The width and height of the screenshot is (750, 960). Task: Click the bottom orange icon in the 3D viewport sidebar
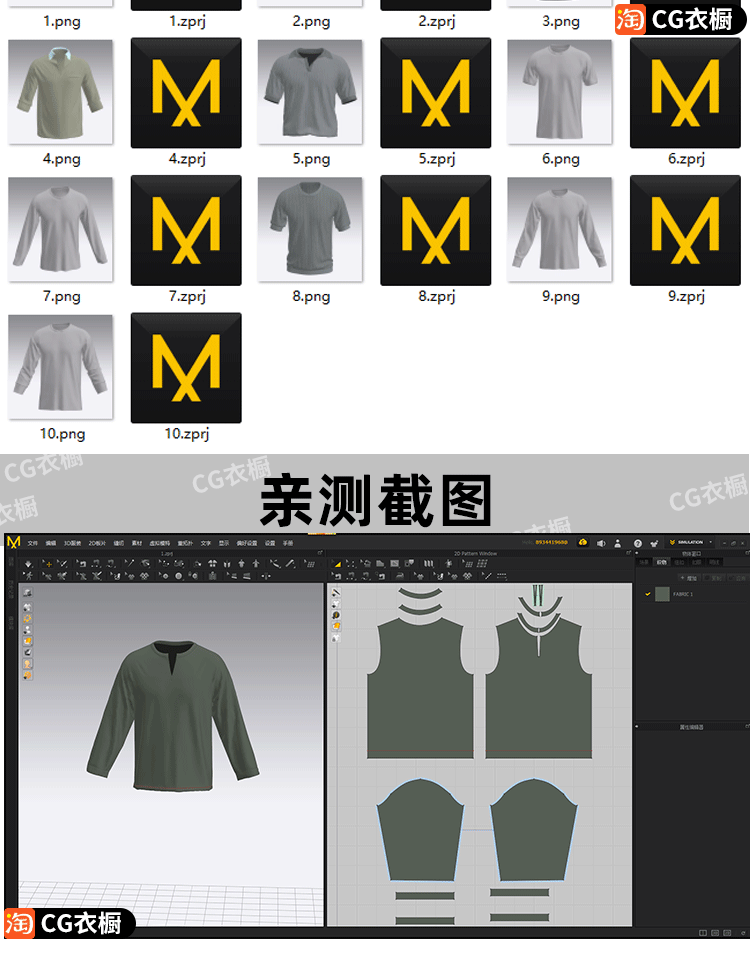[28, 675]
